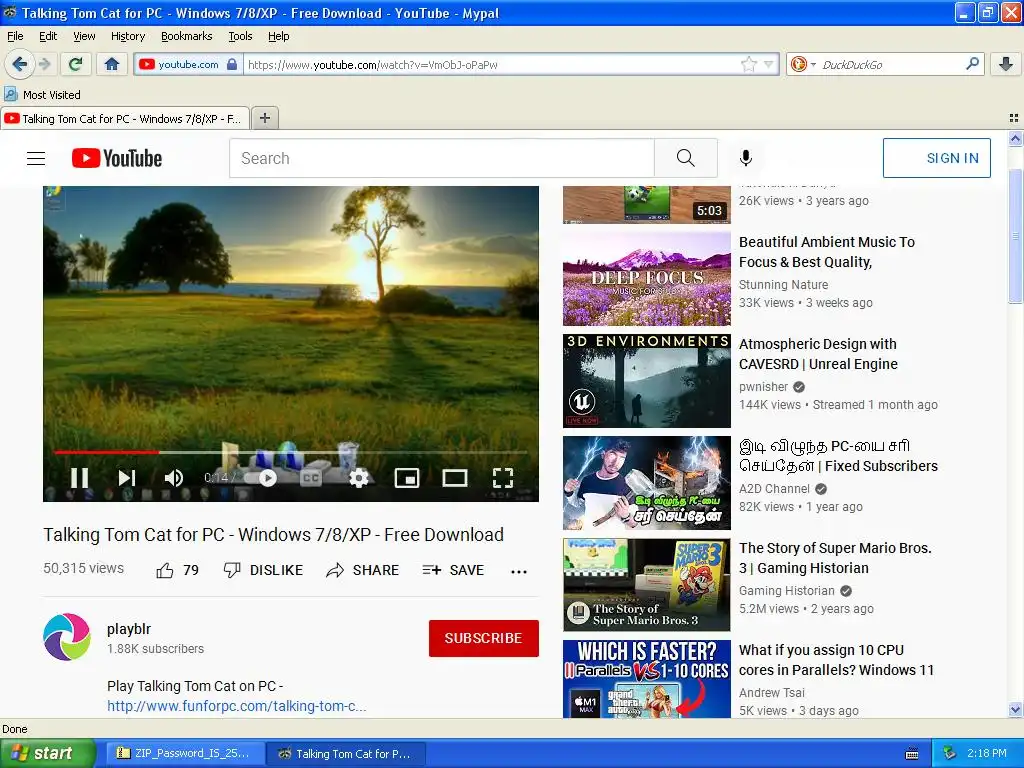Open the Help menu
This screenshot has height=768, width=1024.
278,36
